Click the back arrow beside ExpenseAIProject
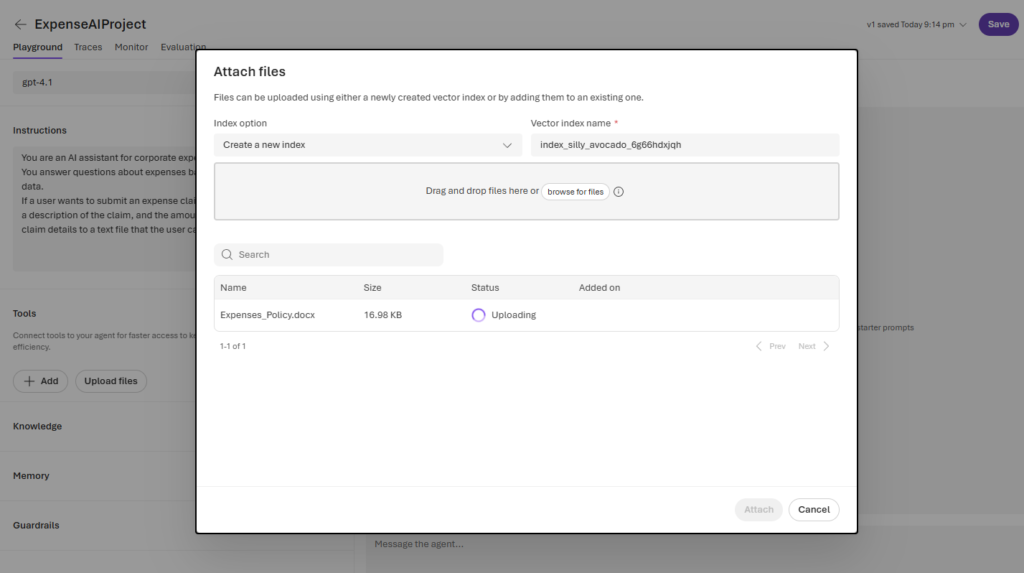This screenshot has width=1024, height=573. click(x=20, y=24)
